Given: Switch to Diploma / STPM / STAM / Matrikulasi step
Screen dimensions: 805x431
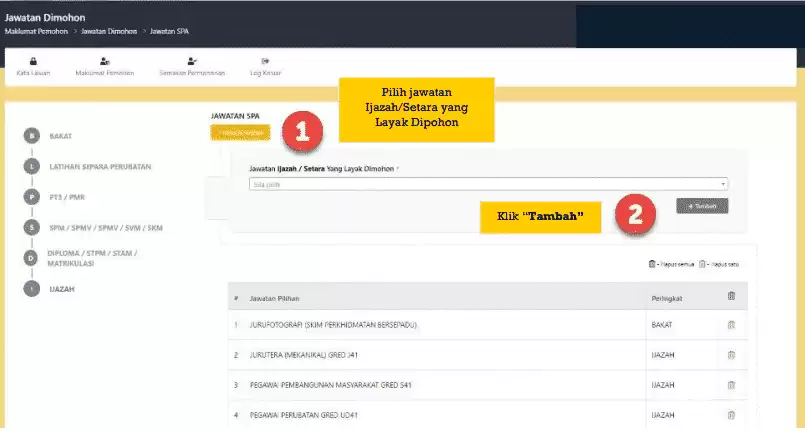Looking at the screenshot, I should pos(33,258).
